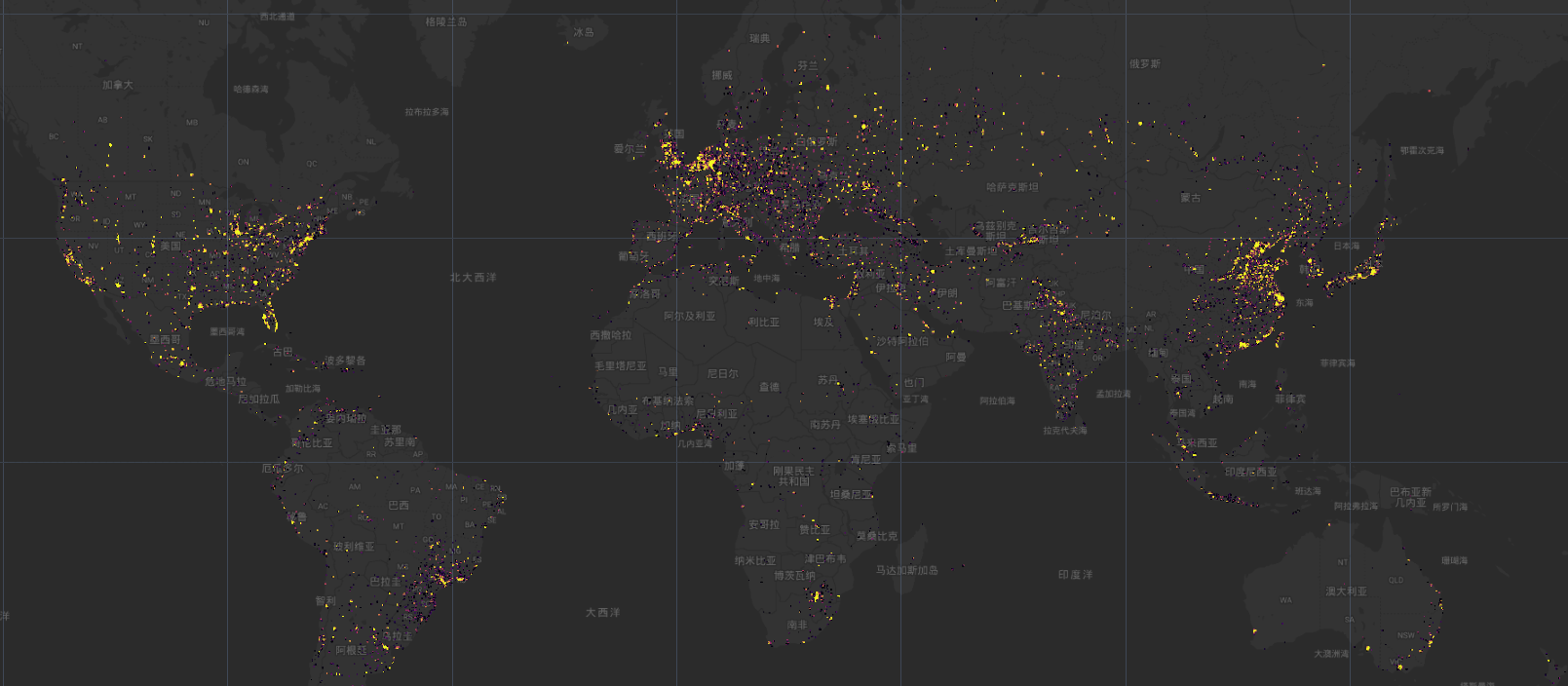The height and width of the screenshot is (686, 1568).
Task: Click the 伊朗 label
Action: tap(947, 292)
